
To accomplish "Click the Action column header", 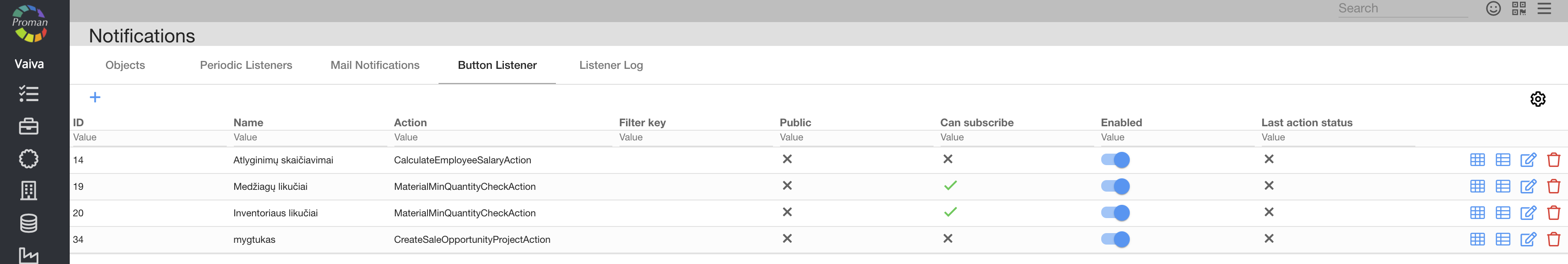I will [410, 123].
